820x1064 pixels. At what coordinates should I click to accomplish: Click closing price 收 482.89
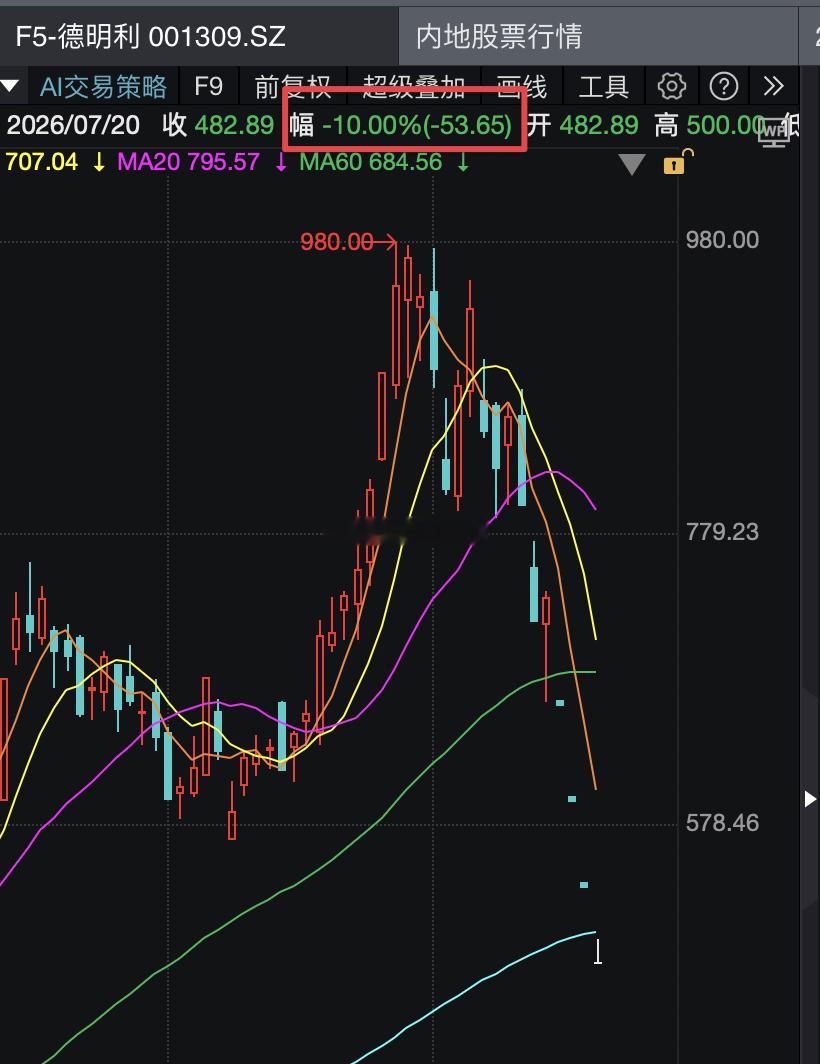point(217,125)
